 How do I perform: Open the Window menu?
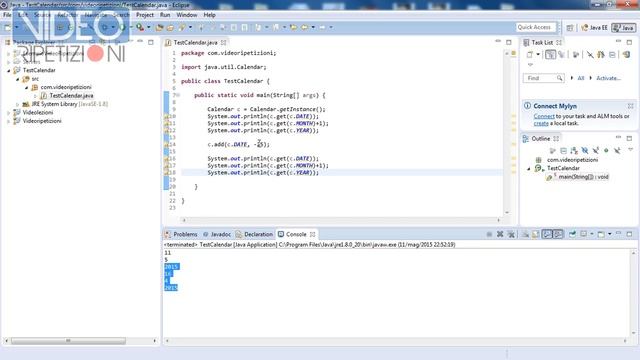click(187, 15)
